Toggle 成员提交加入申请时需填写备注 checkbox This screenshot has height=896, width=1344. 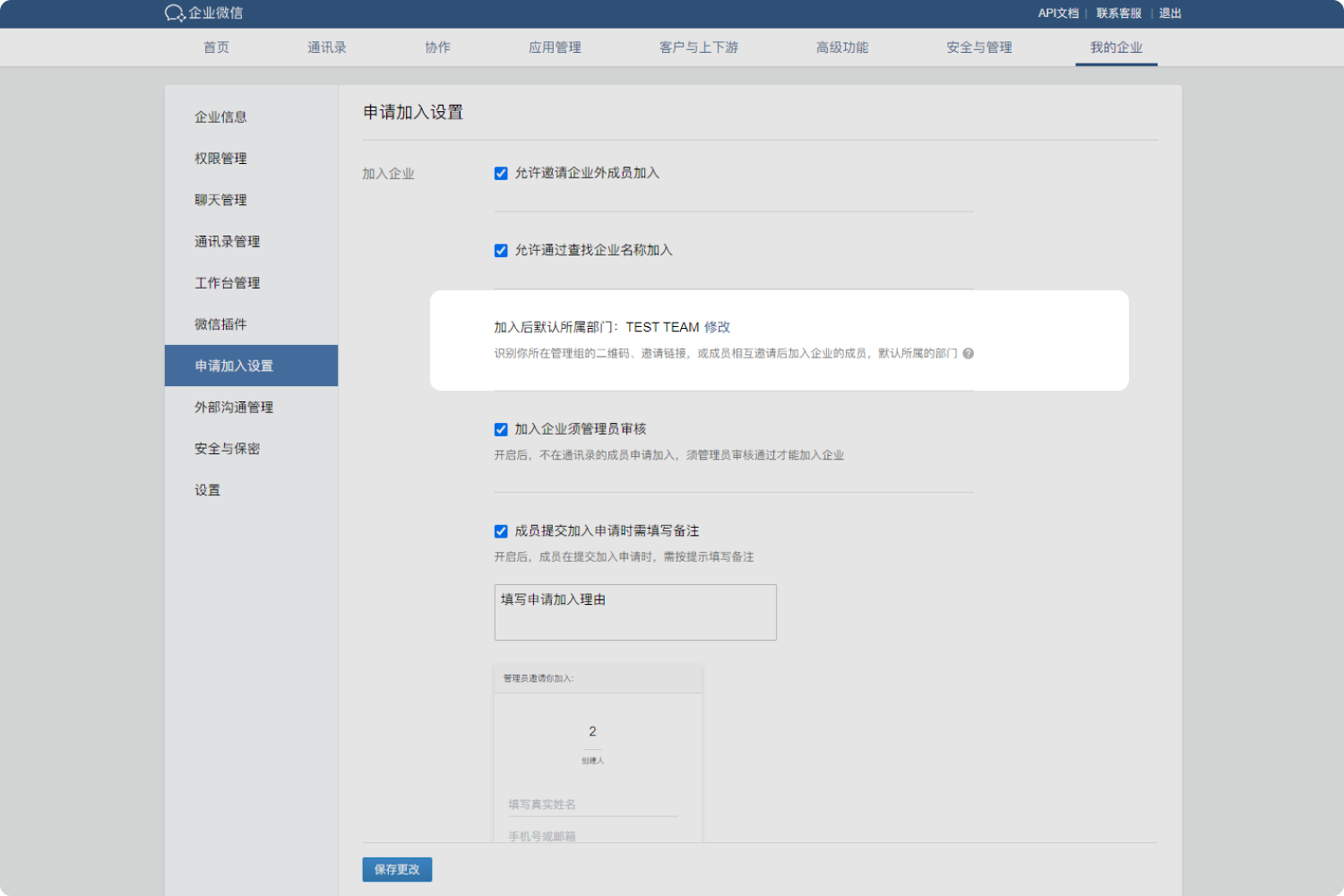tap(501, 531)
